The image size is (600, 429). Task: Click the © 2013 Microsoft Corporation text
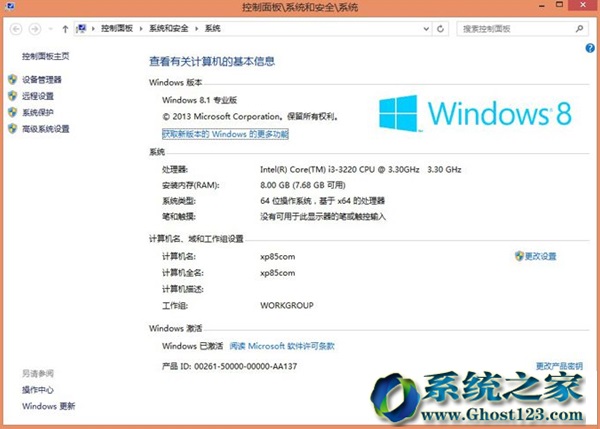click(250, 116)
